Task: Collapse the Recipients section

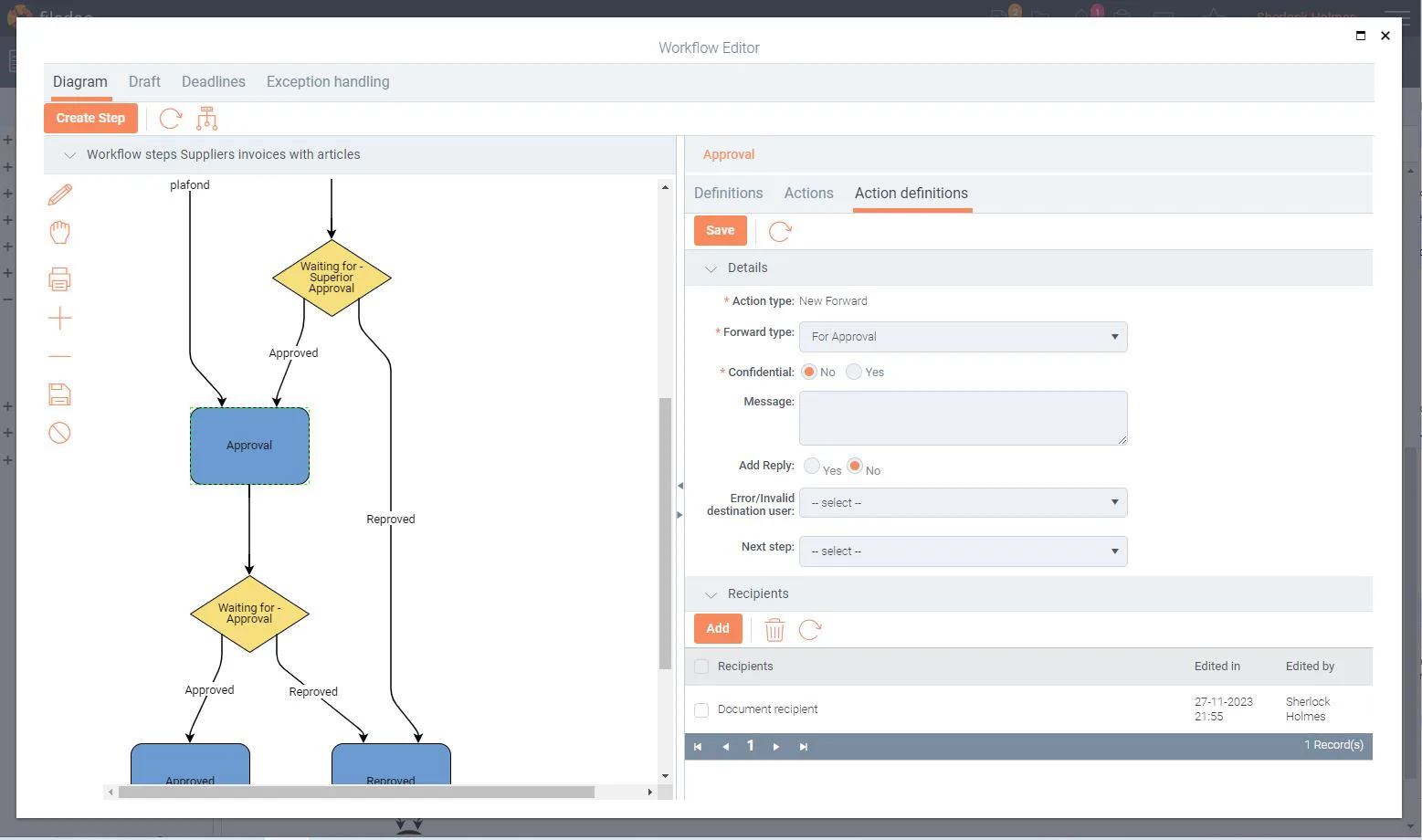Action: 711,594
